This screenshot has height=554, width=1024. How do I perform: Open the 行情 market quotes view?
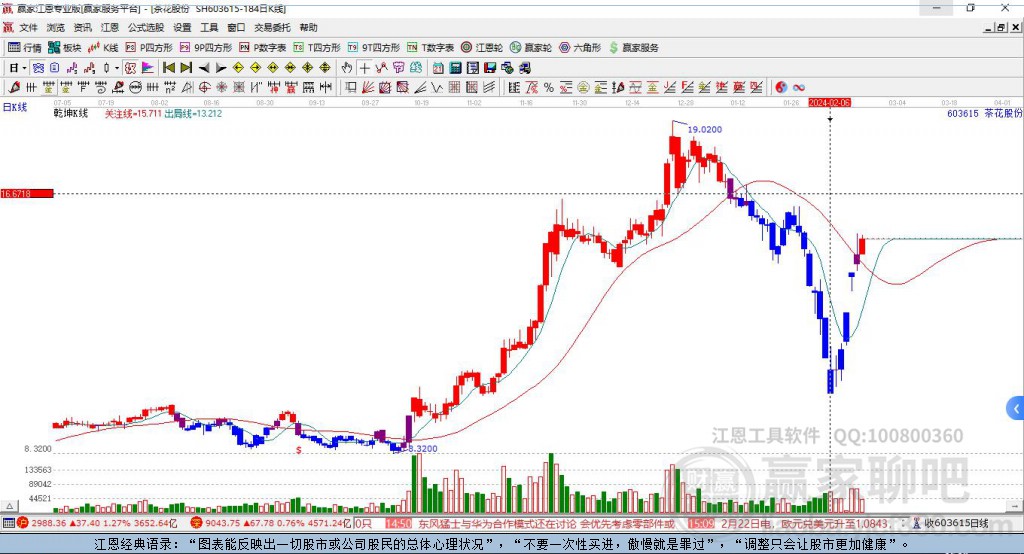(24, 48)
